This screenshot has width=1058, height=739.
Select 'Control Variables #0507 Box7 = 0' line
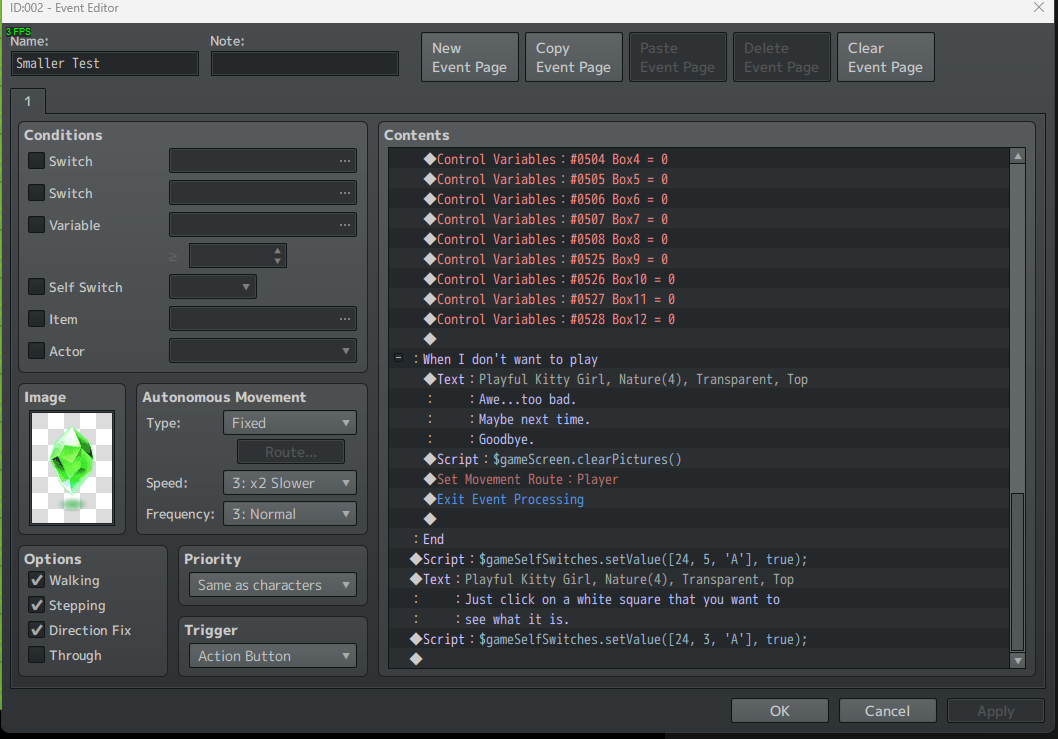tap(699, 219)
